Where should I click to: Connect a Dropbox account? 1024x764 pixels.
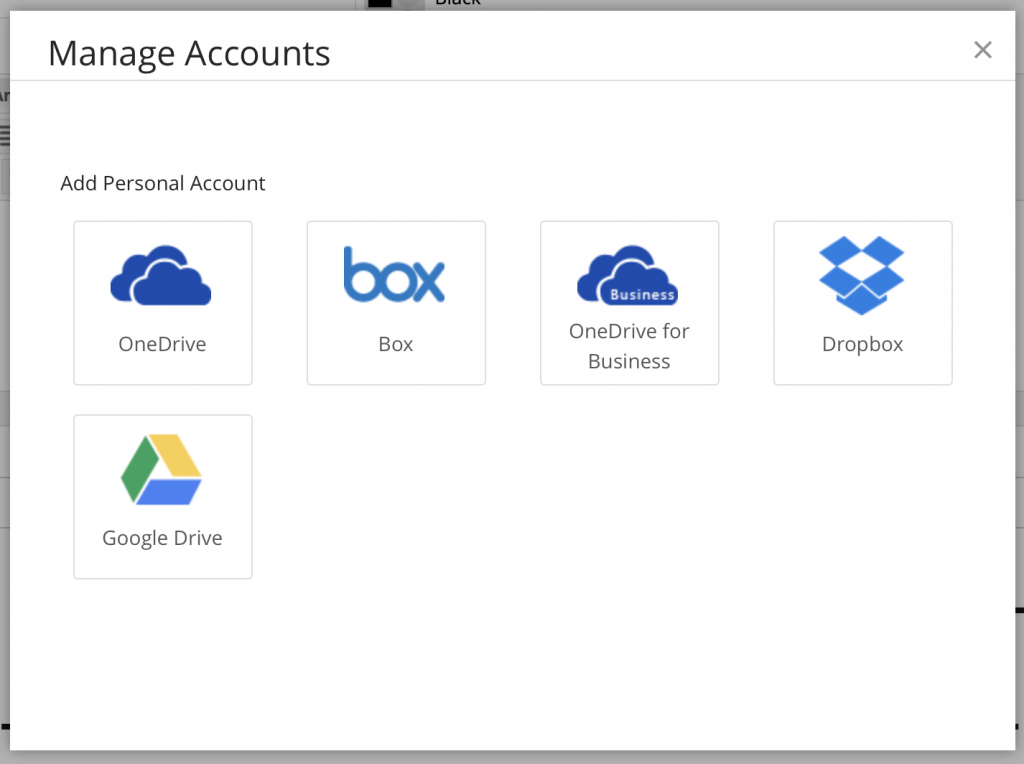[863, 303]
